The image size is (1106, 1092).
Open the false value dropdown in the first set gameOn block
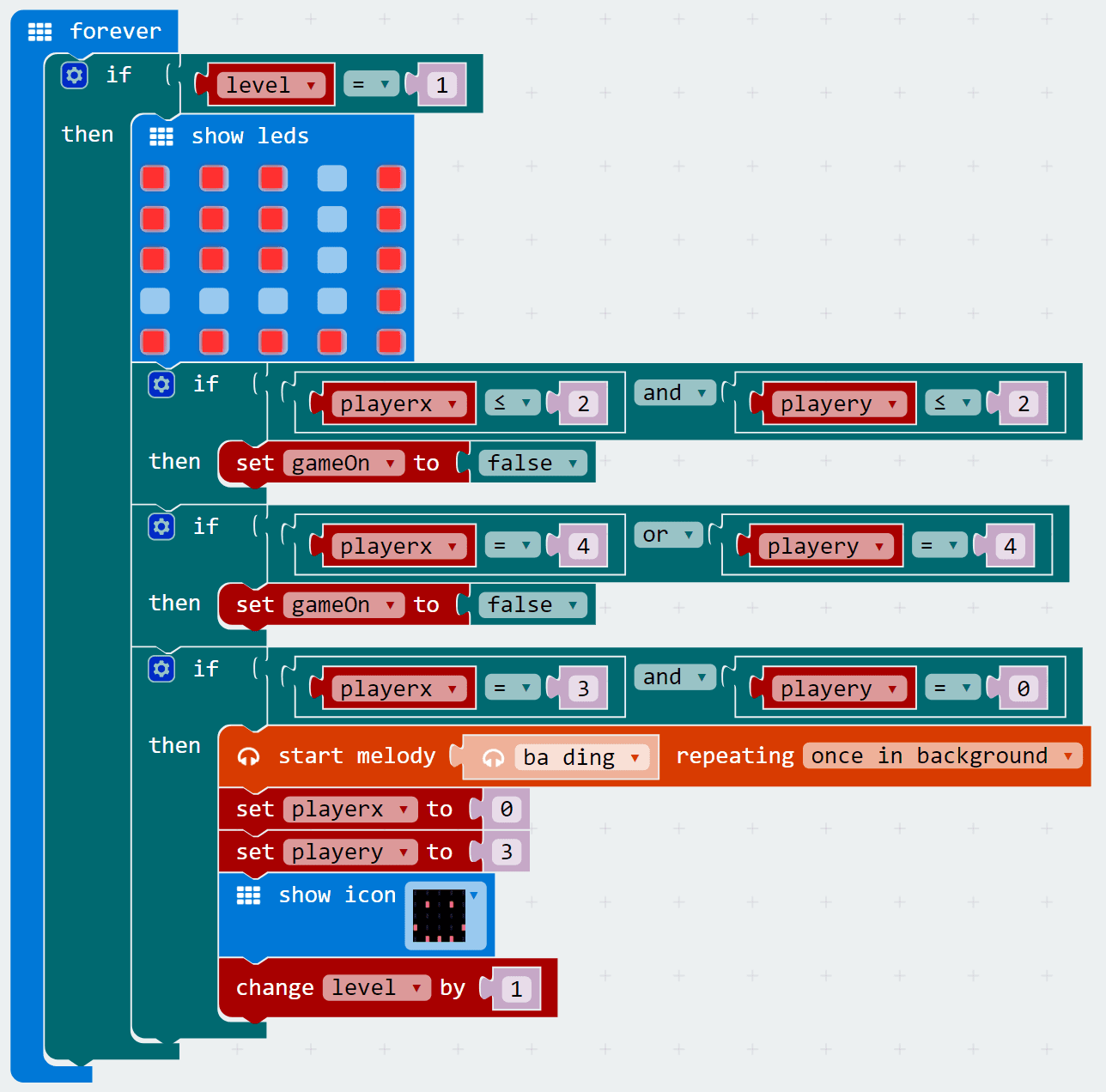click(x=572, y=464)
